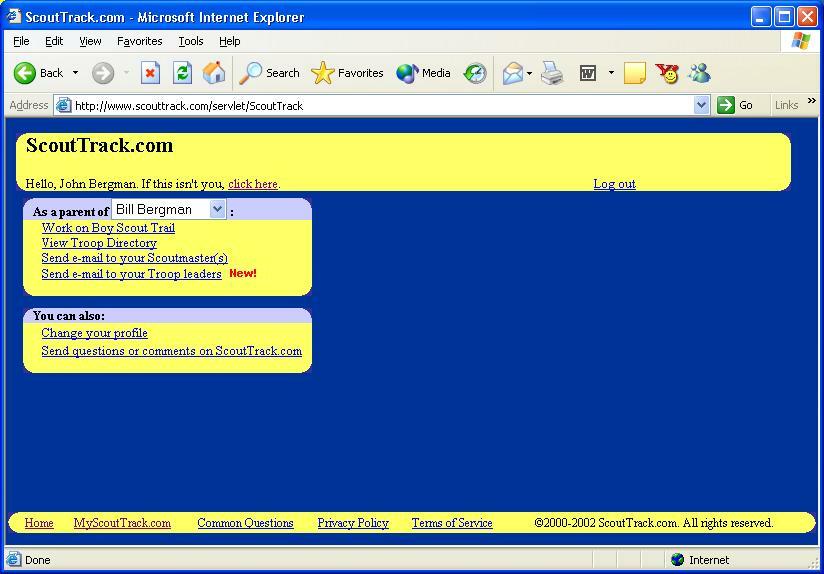This screenshot has height=574, width=824.
Task: Open the Media pane button
Action: pos(424,73)
